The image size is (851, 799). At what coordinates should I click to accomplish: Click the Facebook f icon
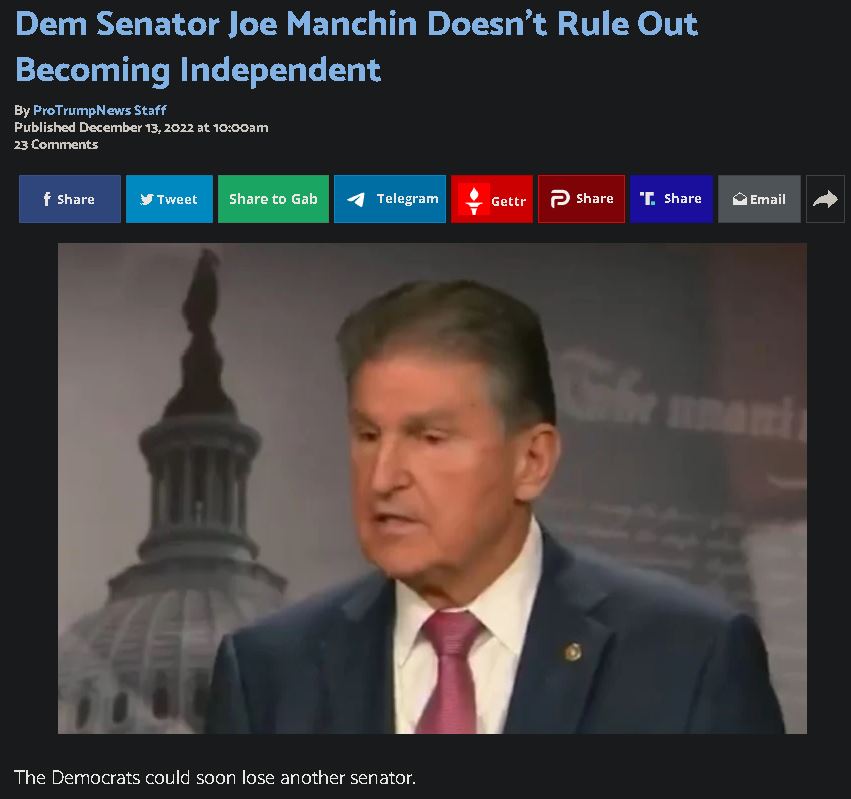tap(47, 199)
